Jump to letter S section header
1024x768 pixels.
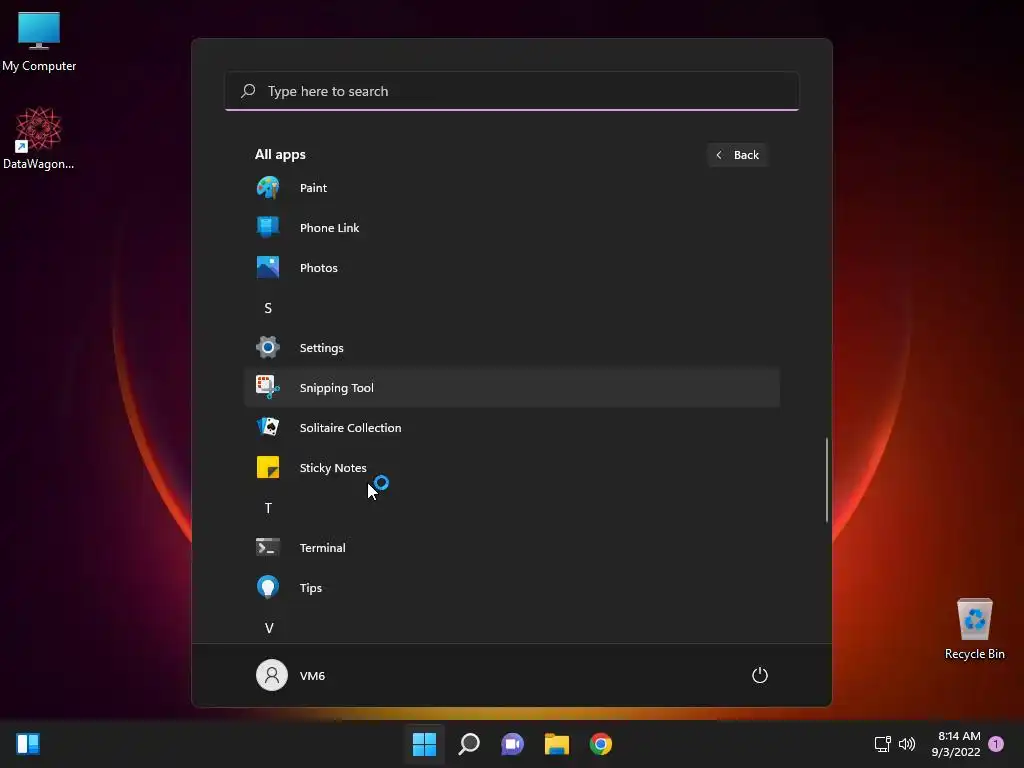268,308
